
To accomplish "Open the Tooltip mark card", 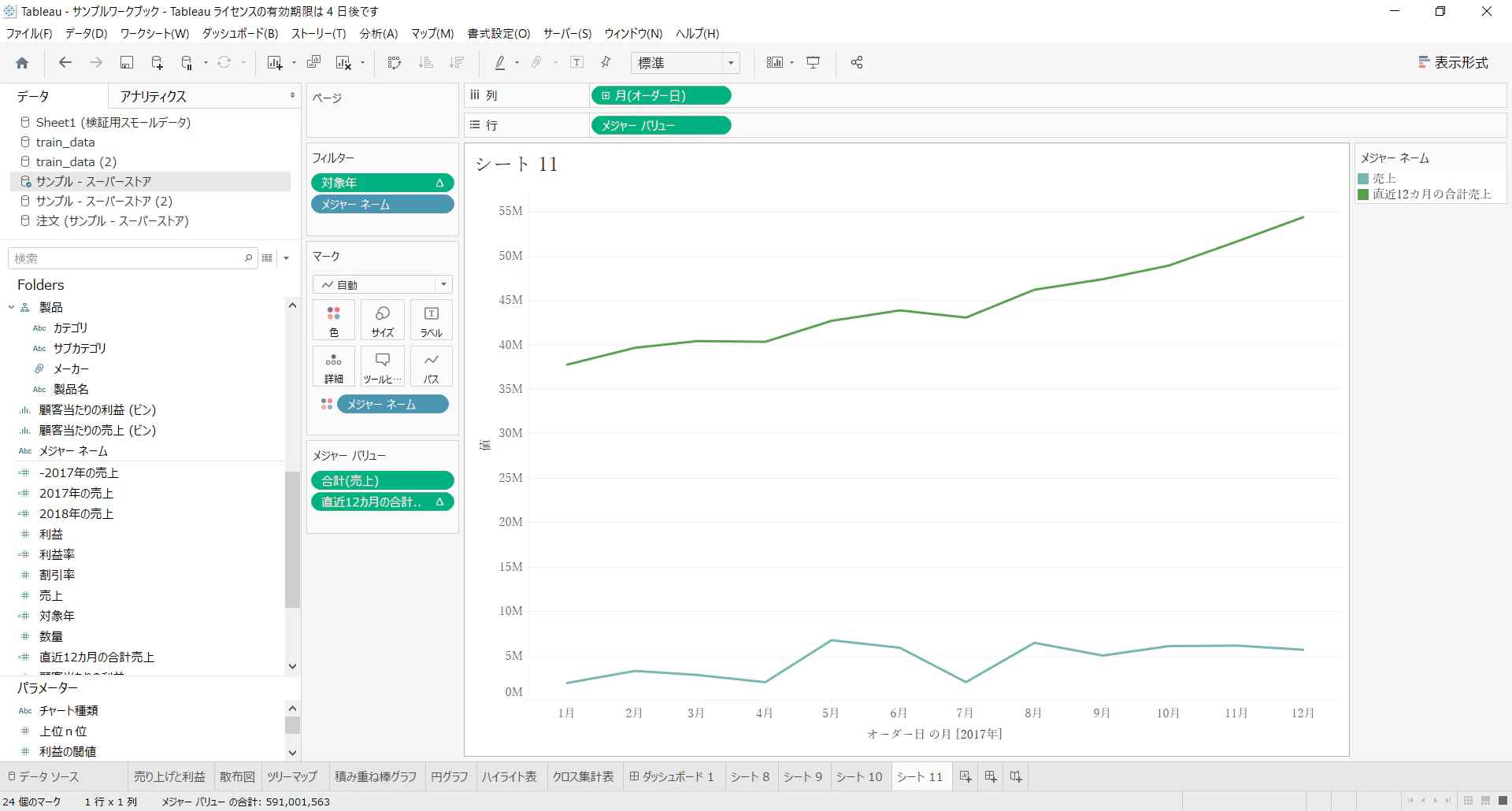I will (x=383, y=367).
